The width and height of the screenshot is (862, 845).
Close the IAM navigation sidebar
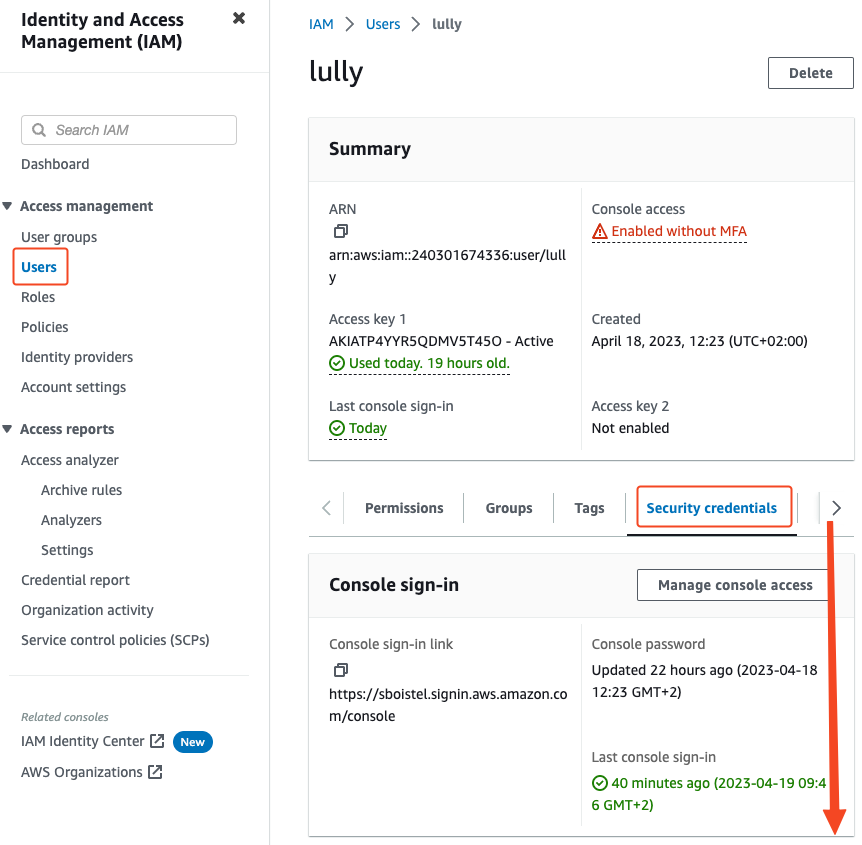(x=239, y=18)
